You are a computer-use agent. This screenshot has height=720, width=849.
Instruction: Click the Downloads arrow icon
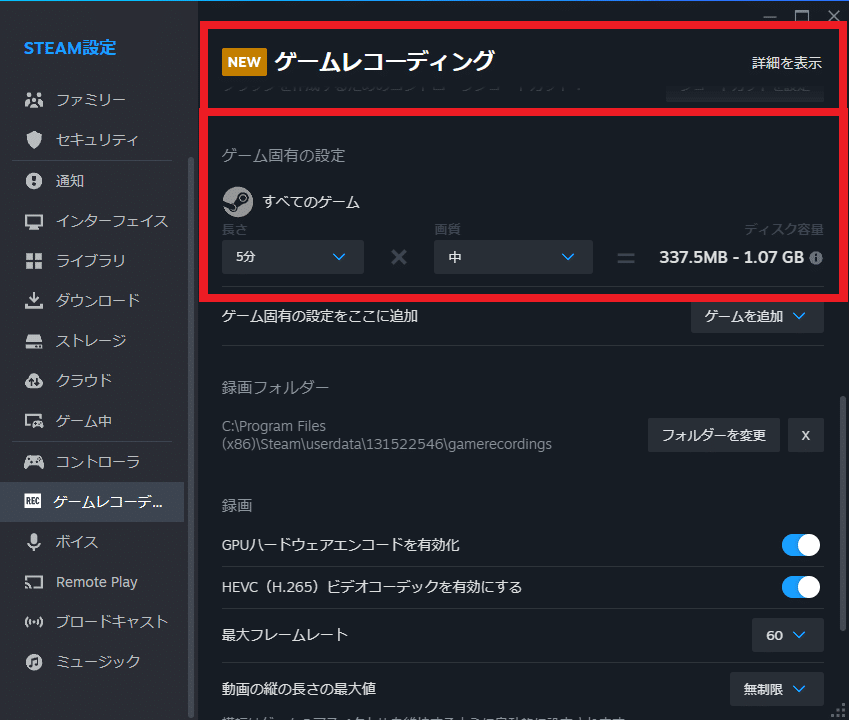pos(34,300)
